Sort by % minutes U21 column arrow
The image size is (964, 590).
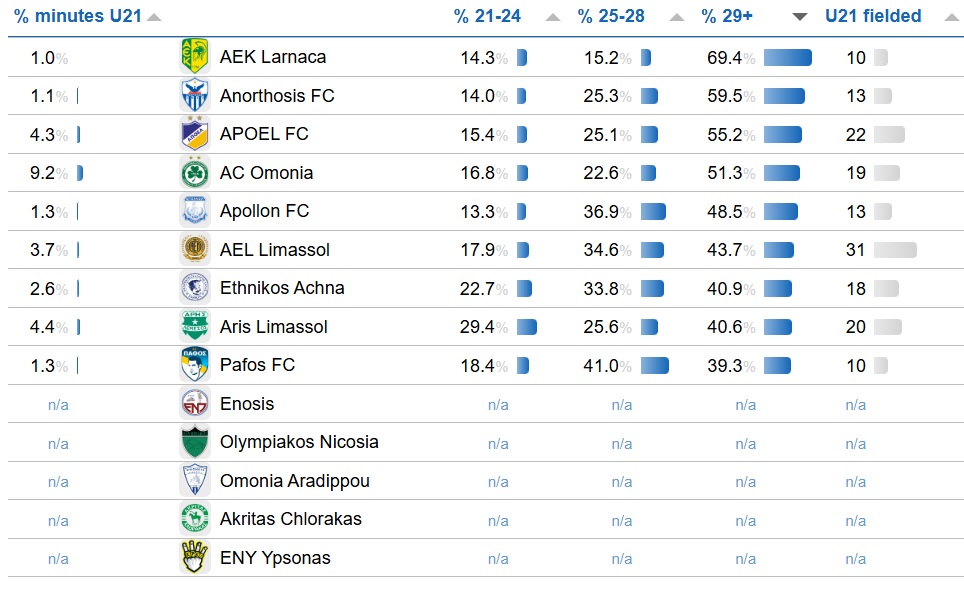(x=152, y=17)
